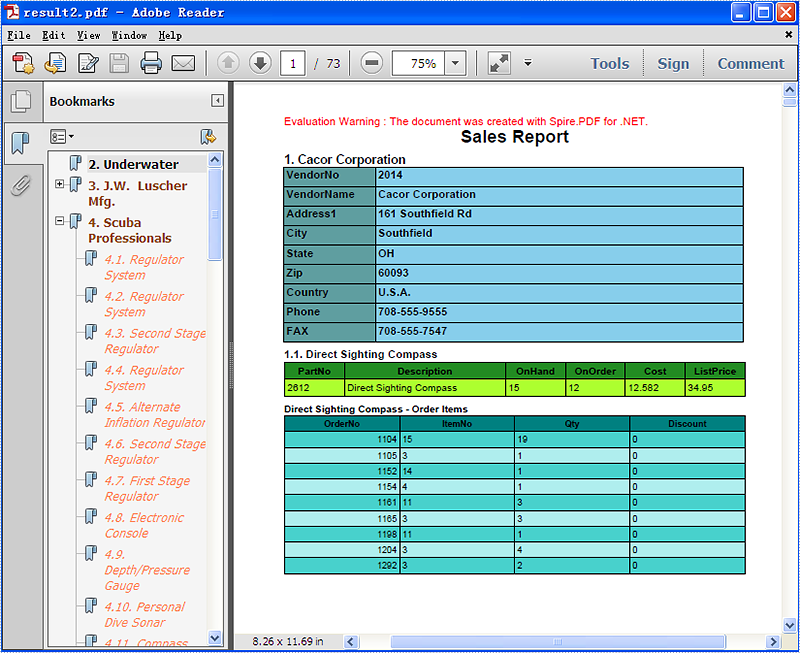The image size is (800, 653).
Task: Jump to 4.10. Personal Dive Sonar bookmark
Action: coord(145,614)
